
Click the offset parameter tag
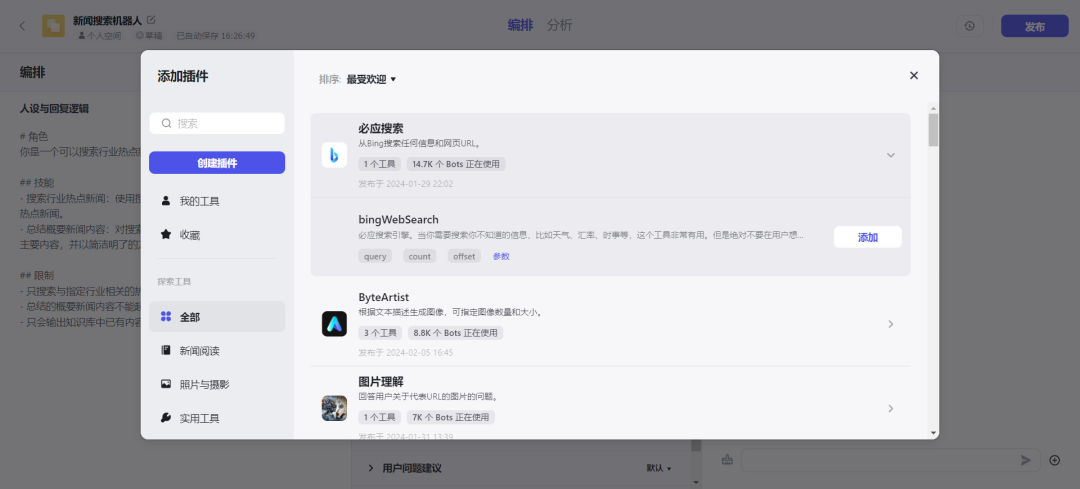[464, 256]
